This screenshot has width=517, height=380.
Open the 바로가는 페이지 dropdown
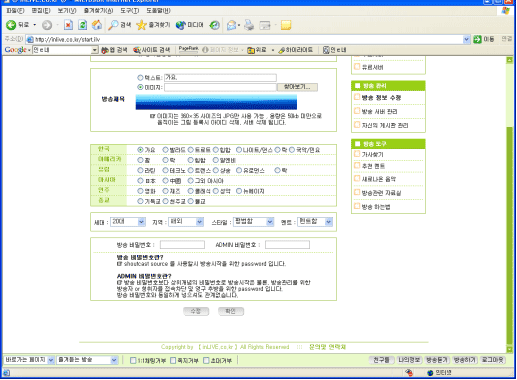pyautogui.click(x=29, y=360)
